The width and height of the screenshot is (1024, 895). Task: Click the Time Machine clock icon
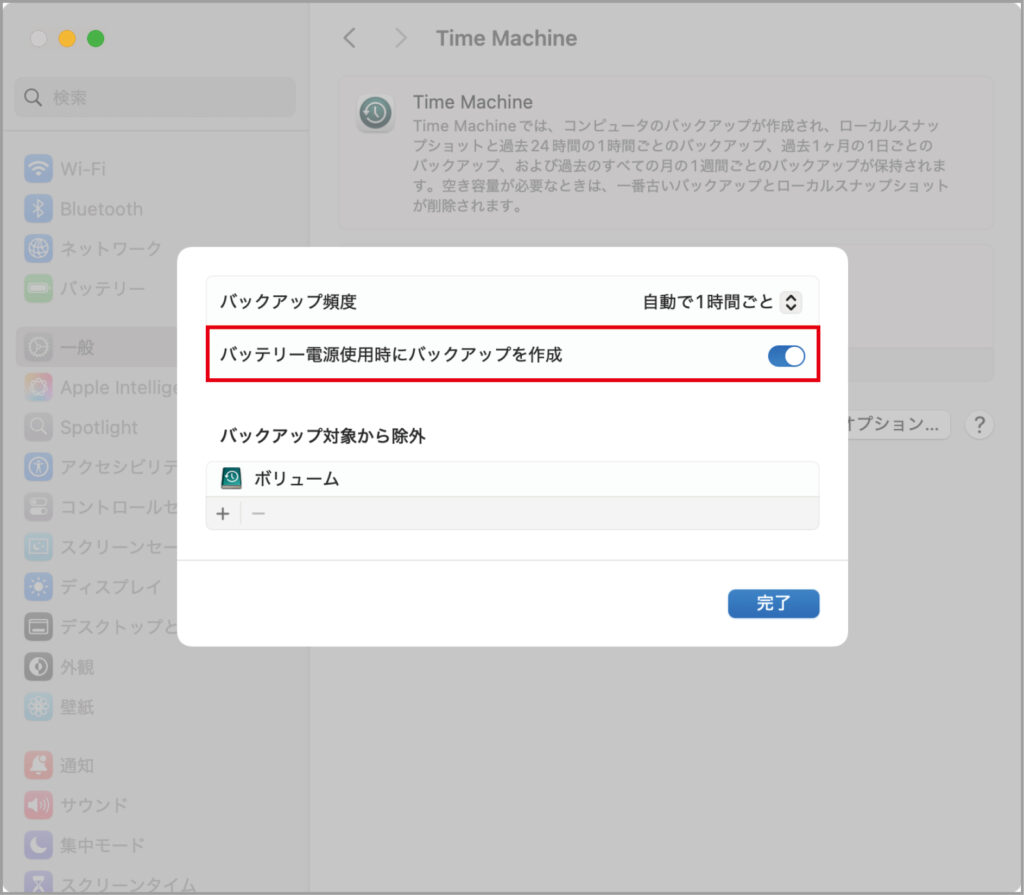[x=375, y=114]
